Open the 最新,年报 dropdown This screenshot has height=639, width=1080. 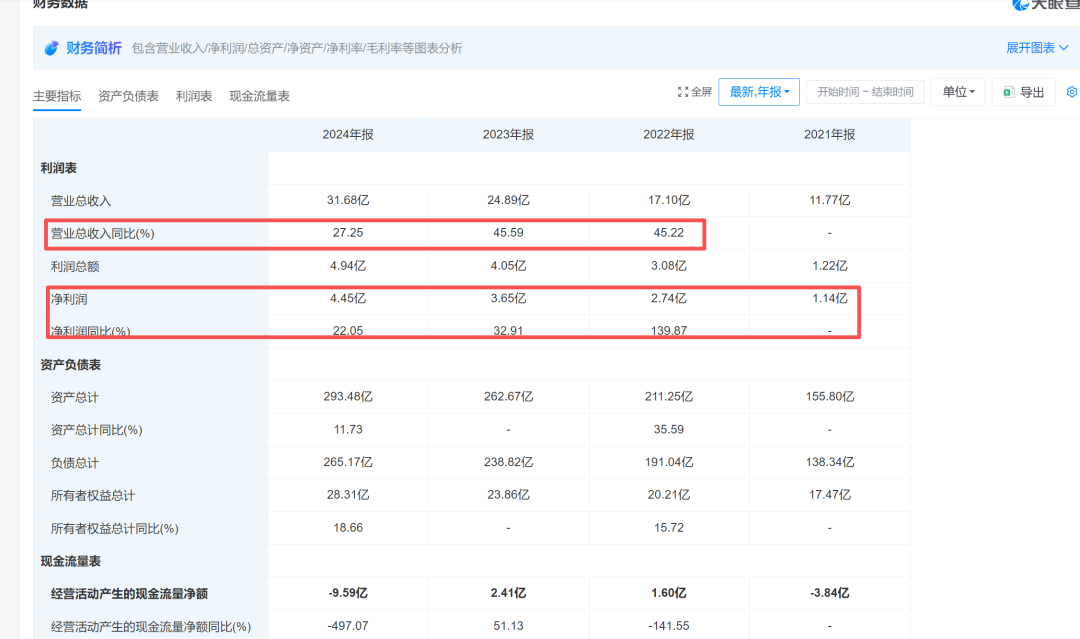[759, 92]
